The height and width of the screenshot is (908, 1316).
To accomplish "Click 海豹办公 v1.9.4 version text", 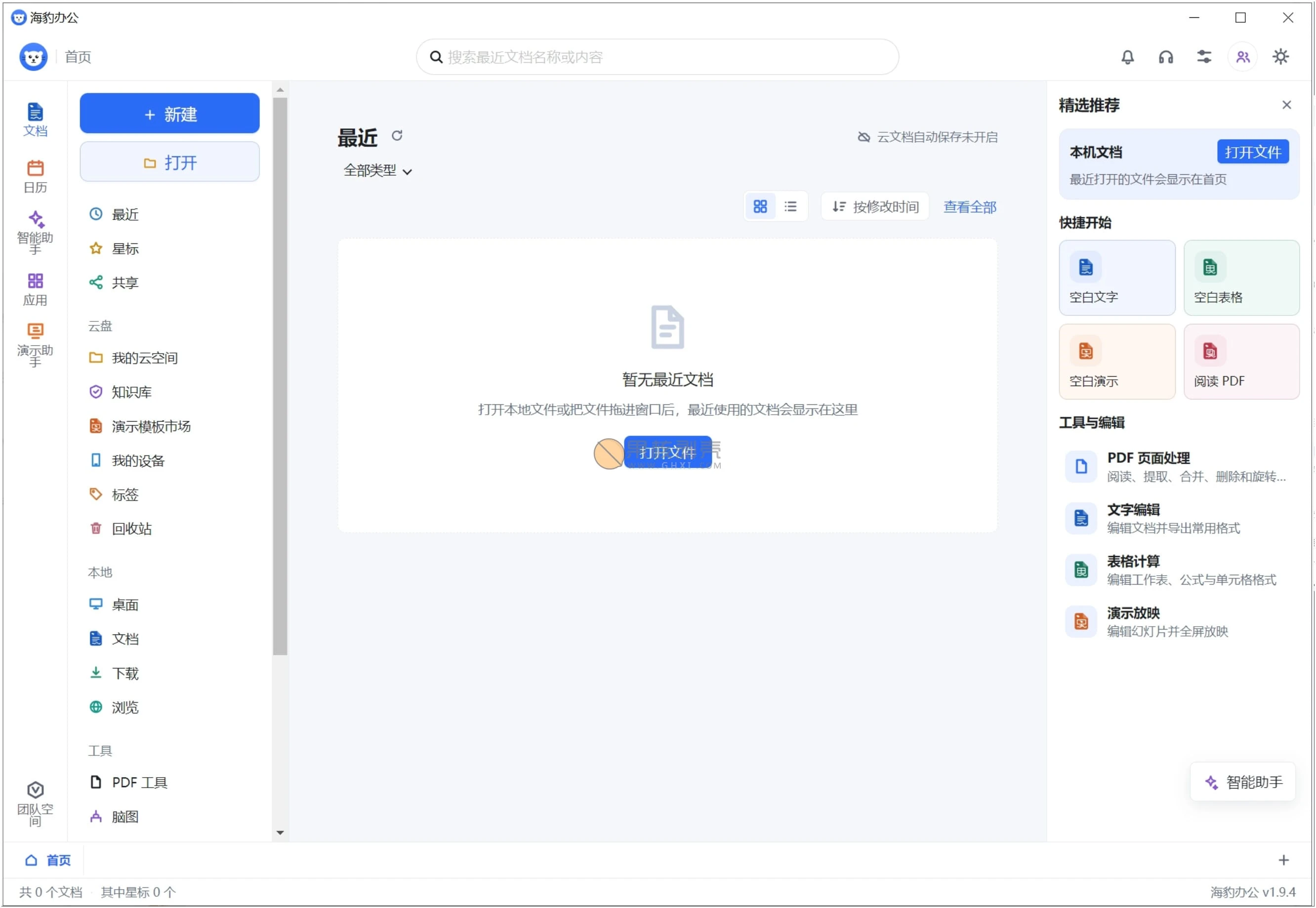I will tap(1252, 892).
